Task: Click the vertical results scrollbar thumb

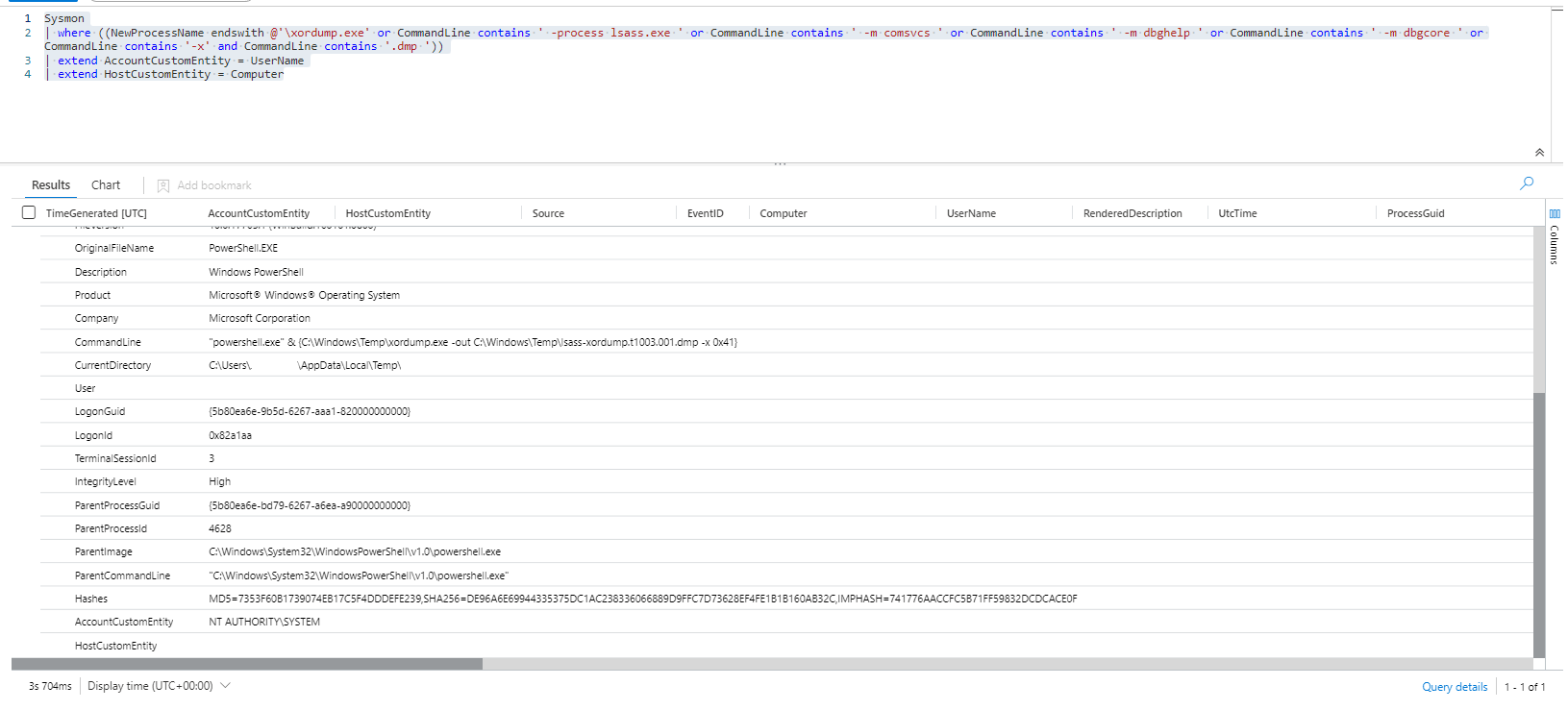Action: tap(1538, 524)
